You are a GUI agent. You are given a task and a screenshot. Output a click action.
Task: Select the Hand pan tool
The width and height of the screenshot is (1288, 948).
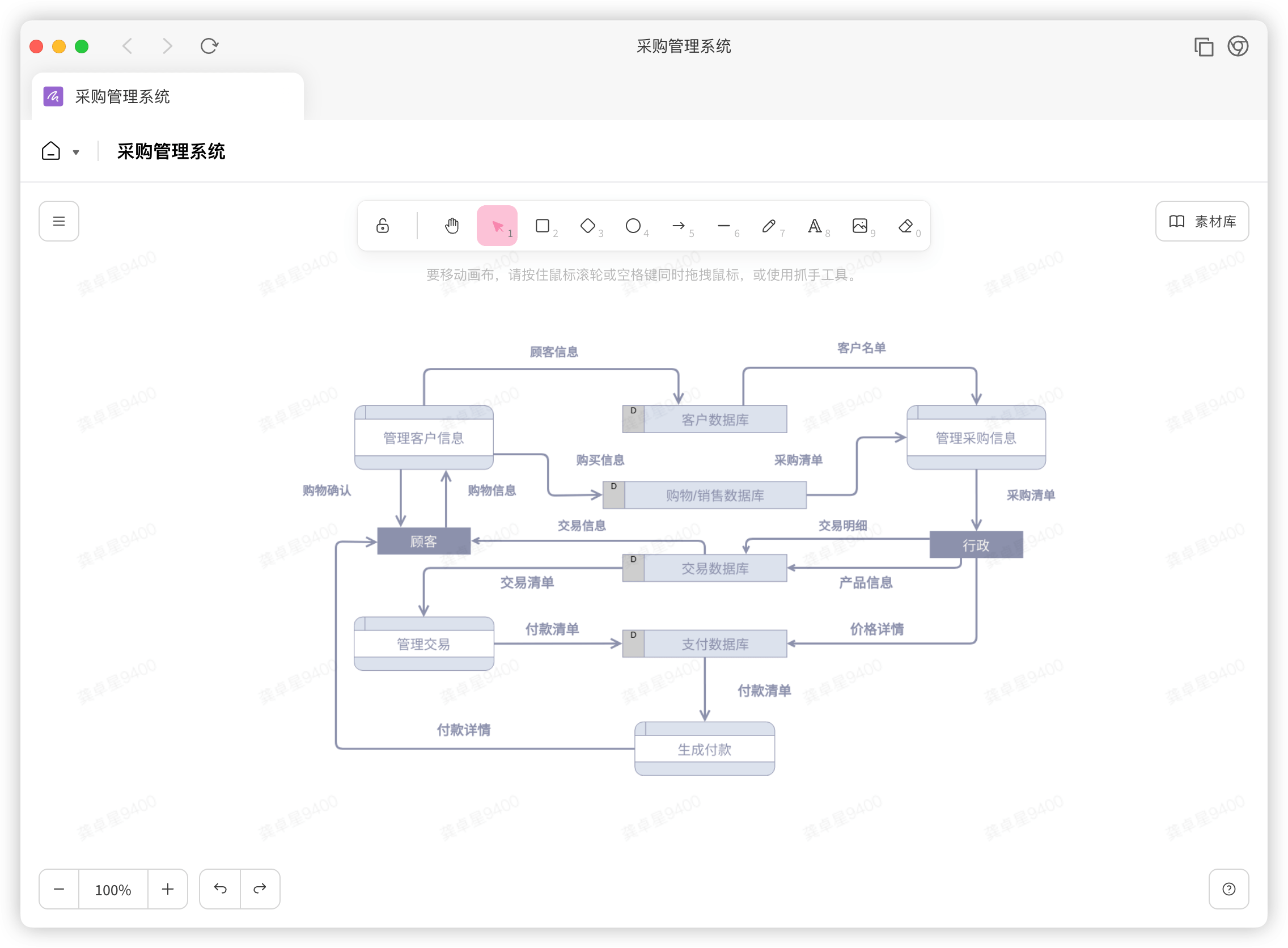(451, 226)
